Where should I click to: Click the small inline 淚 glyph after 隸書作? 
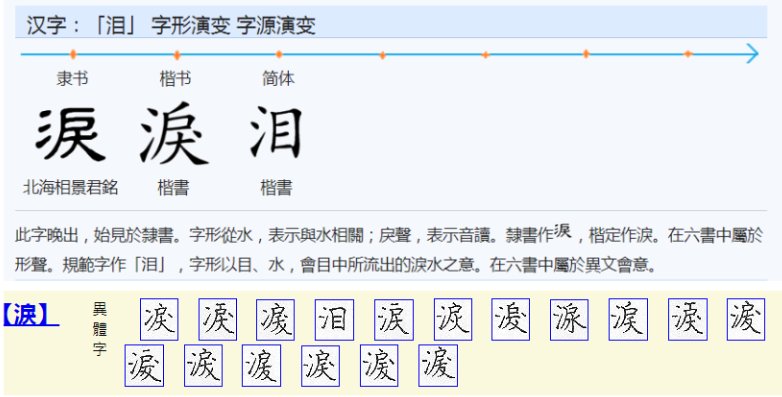click(563, 231)
